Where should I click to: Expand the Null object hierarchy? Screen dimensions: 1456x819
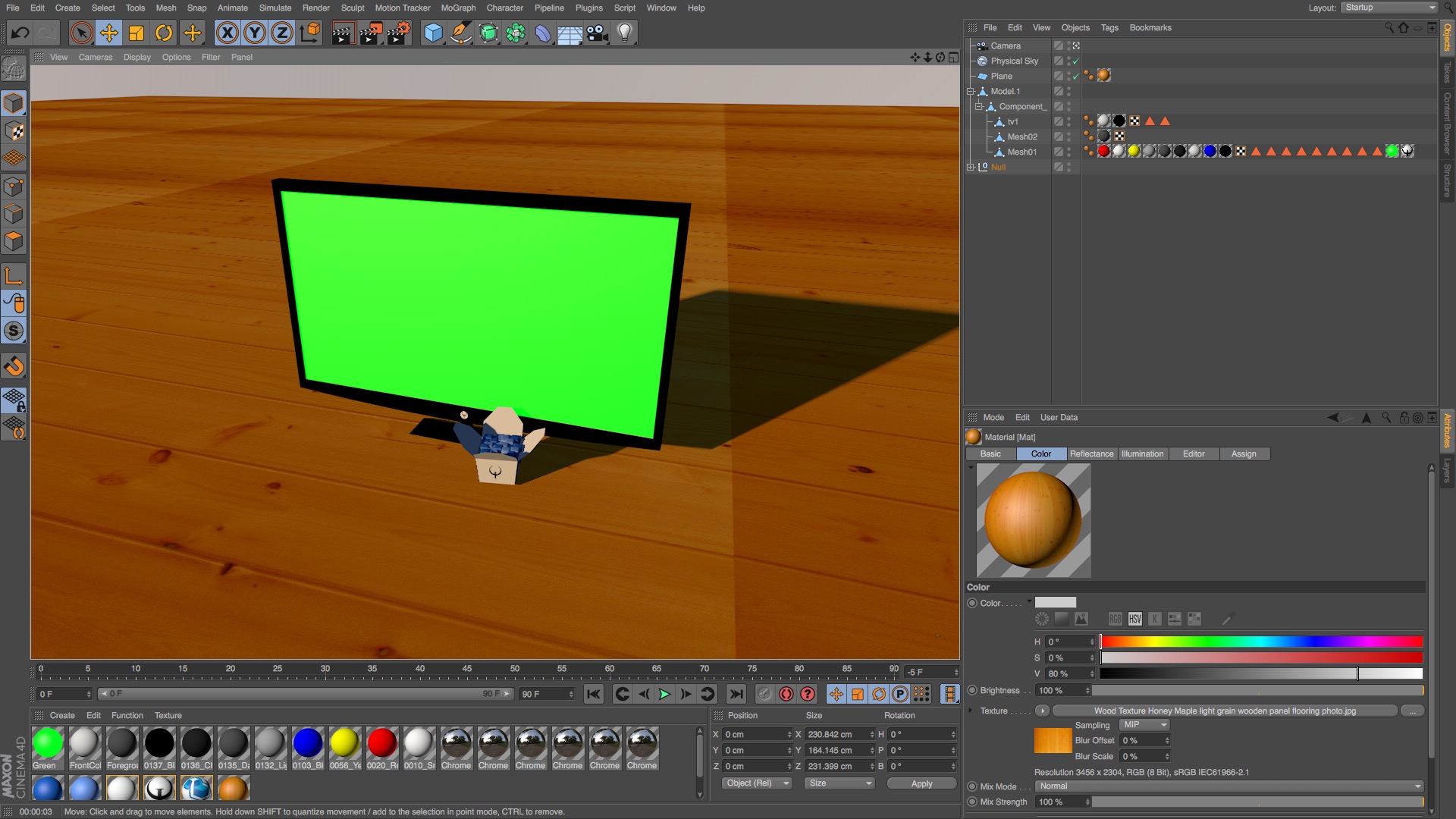(971, 167)
